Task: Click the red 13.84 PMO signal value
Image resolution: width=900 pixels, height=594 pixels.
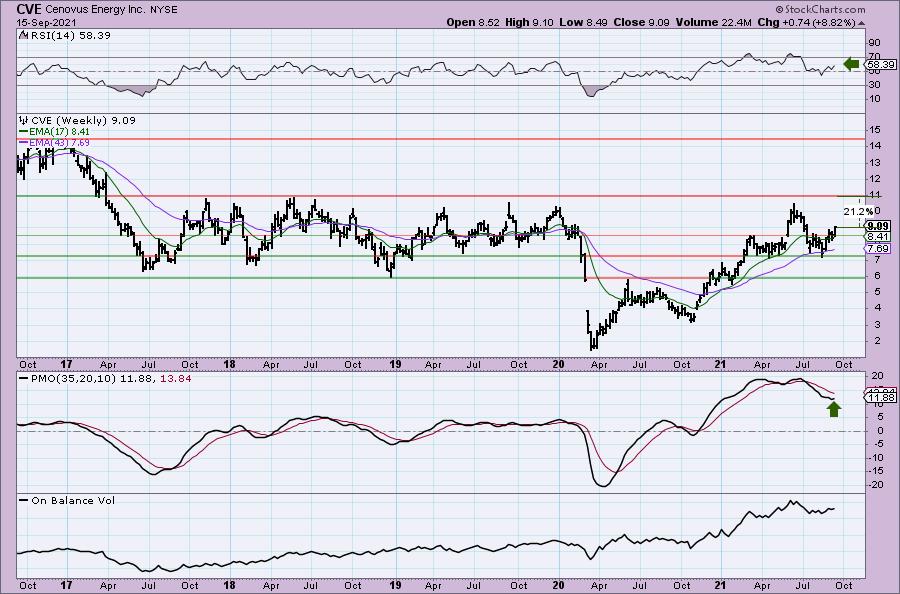Action: pos(178,379)
